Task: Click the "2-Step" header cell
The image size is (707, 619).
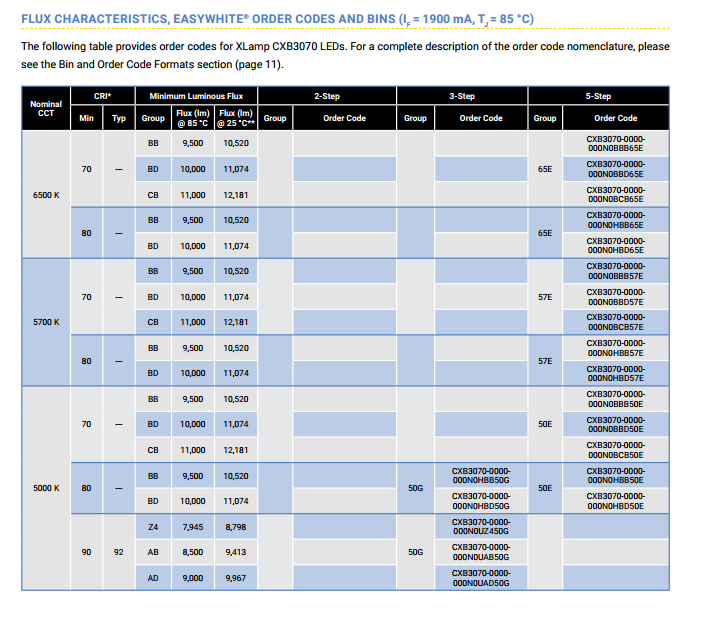Action: 327,96
